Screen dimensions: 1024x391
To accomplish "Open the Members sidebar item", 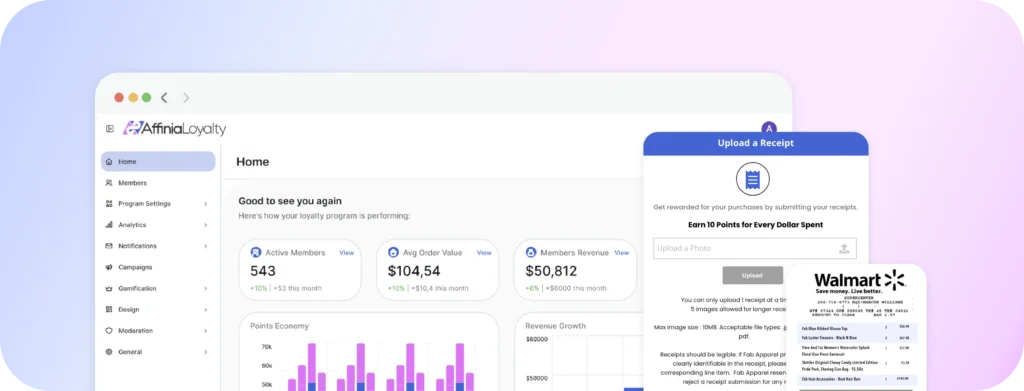I will point(158,183).
